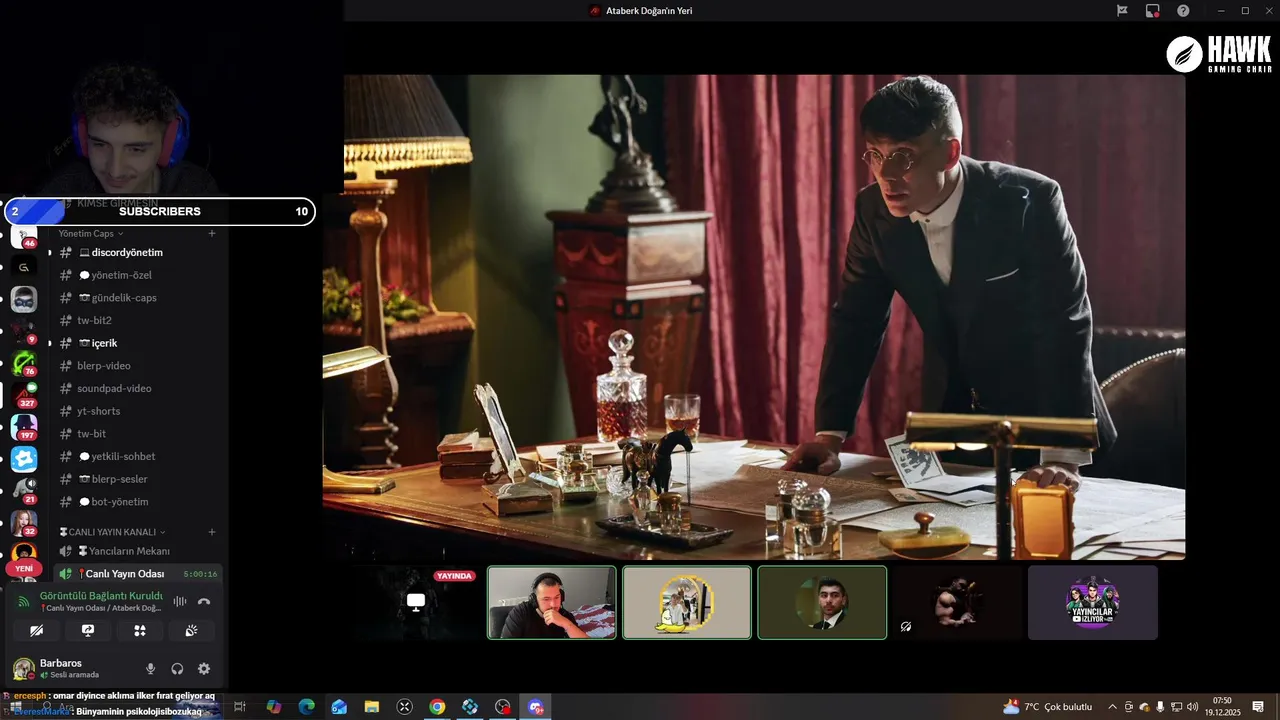Screen dimensions: 1280x720
Task: Open server with 32 badge
Action: 24,523
